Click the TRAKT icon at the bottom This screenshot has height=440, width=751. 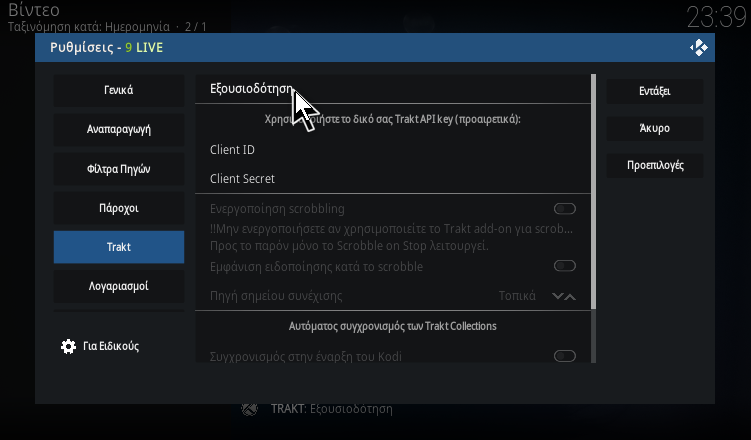pyautogui.click(x=249, y=409)
